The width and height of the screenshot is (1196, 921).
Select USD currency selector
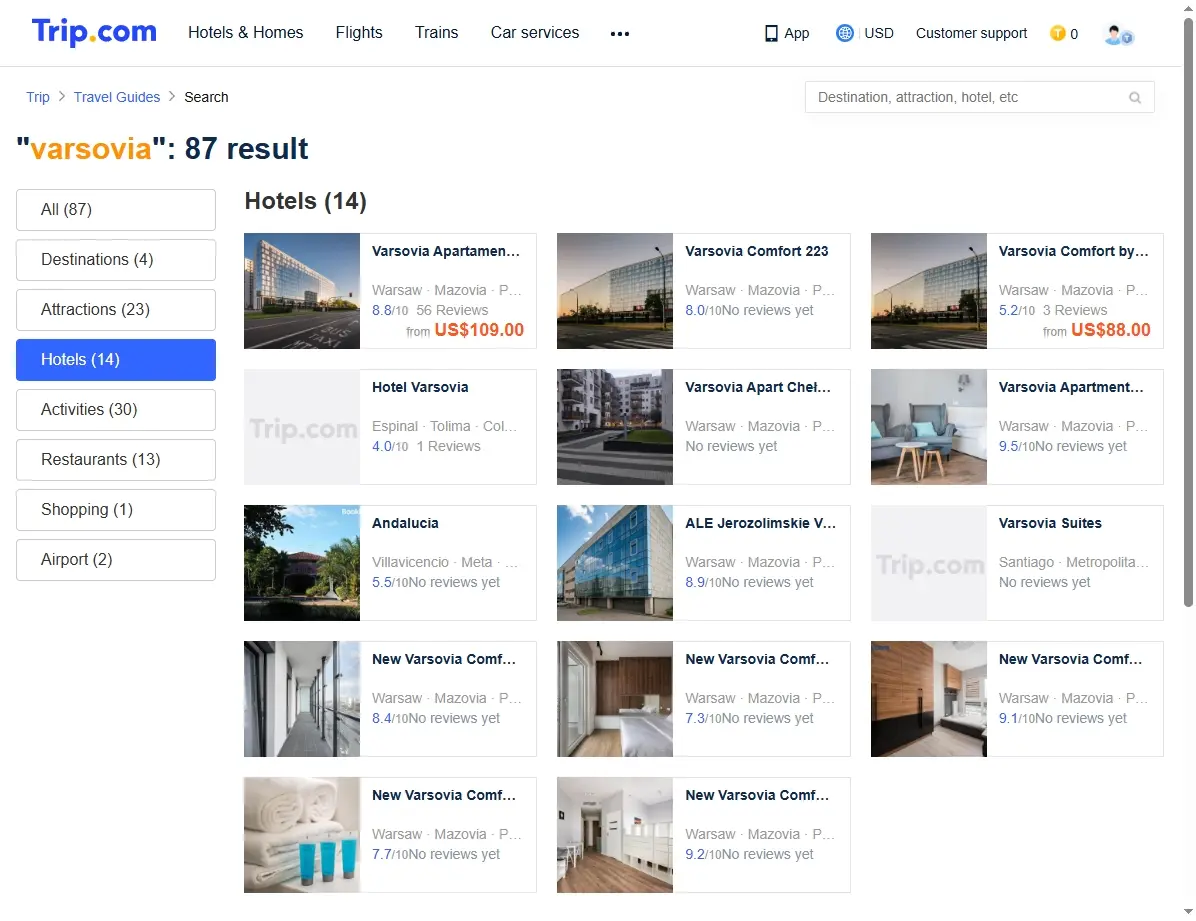tap(879, 33)
